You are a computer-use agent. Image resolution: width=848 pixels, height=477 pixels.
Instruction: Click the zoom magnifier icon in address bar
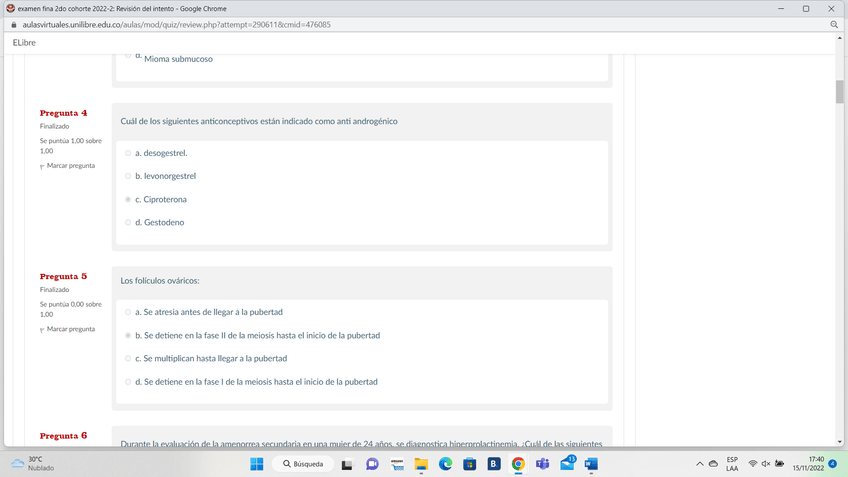[834, 25]
